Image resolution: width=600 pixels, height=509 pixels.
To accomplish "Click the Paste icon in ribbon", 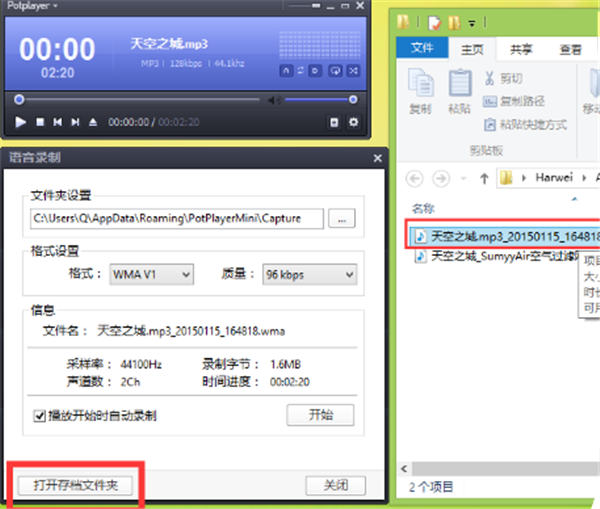I will [x=459, y=90].
